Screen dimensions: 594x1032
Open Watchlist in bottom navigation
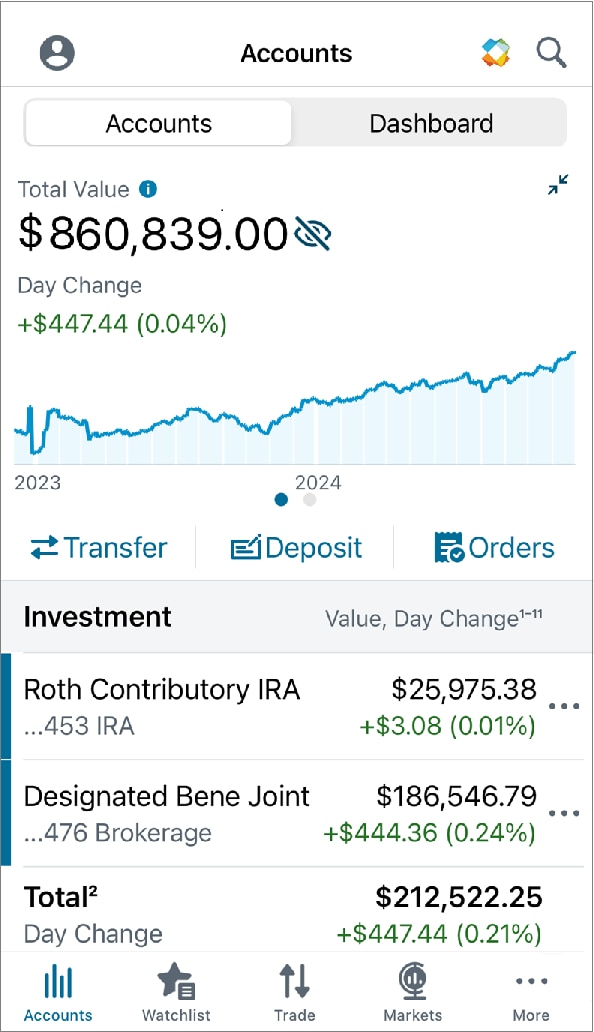point(176,991)
